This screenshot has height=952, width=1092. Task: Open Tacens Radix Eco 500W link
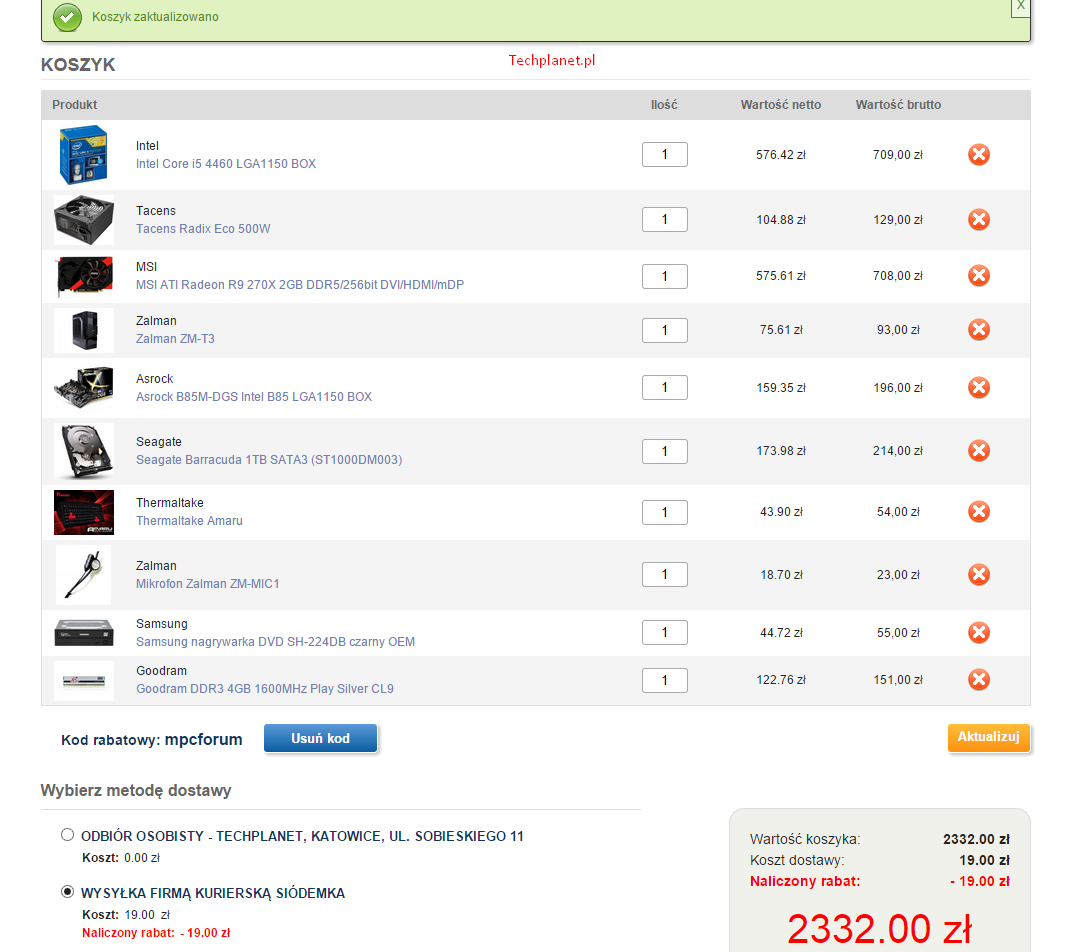click(203, 228)
